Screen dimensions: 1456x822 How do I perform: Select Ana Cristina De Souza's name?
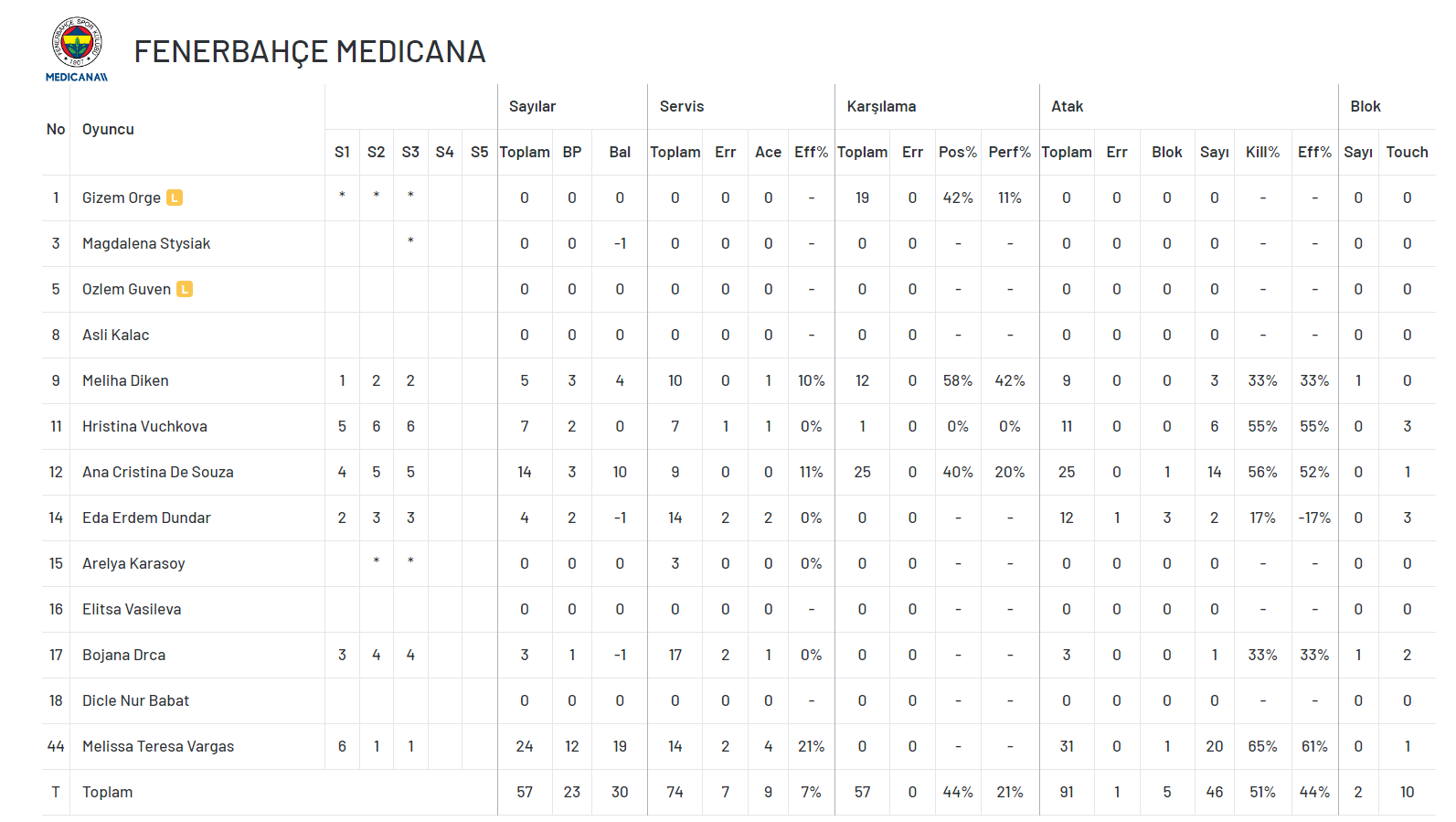click(158, 472)
